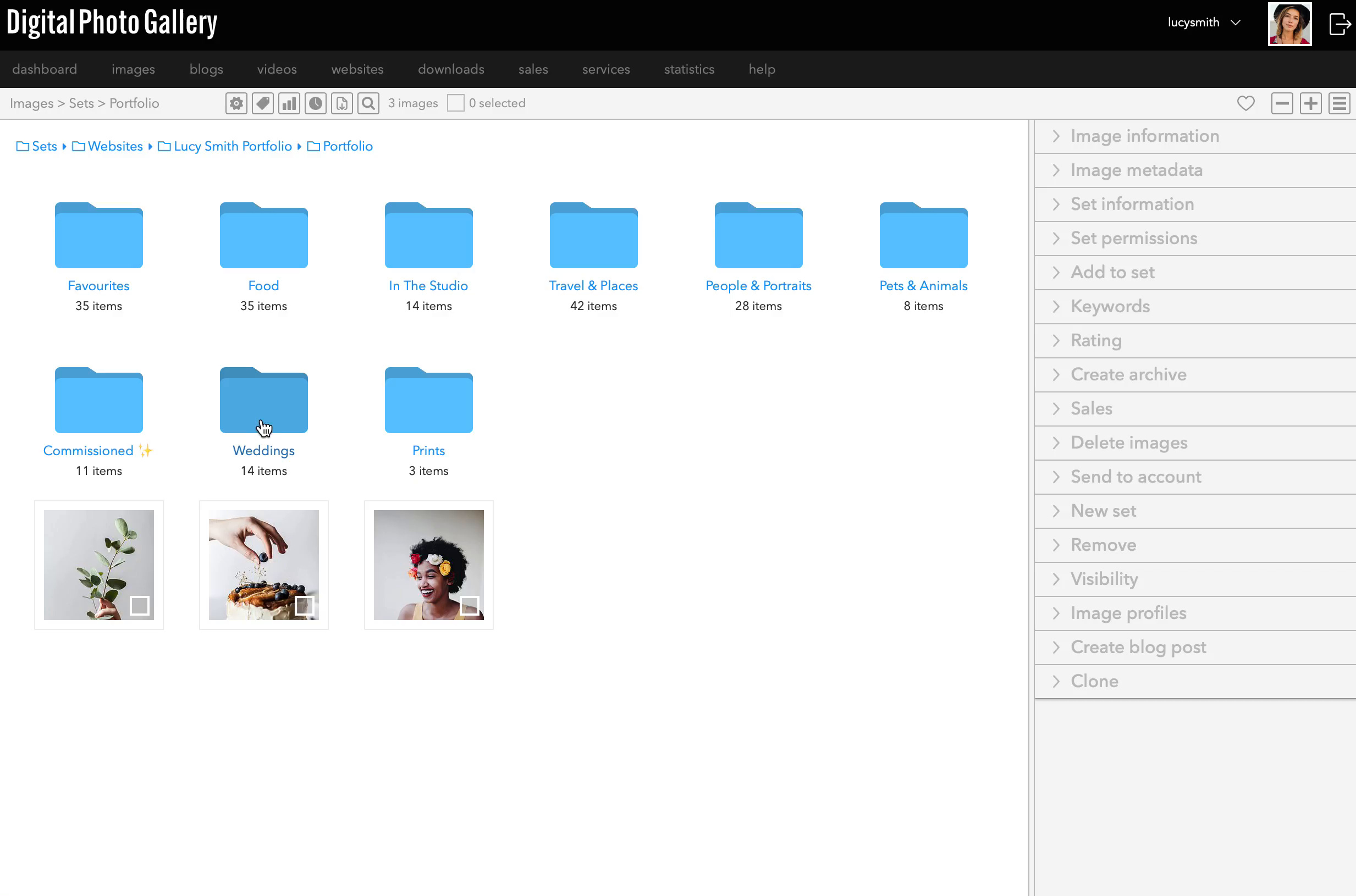Click the heart favourites icon

(1245, 103)
